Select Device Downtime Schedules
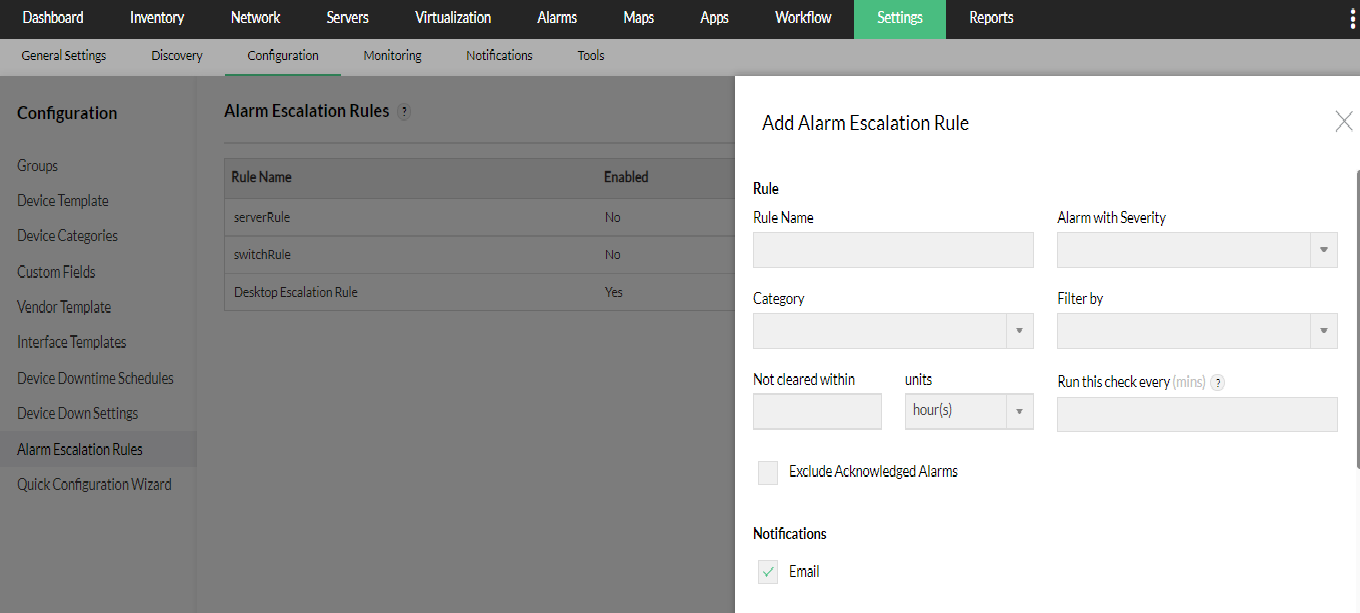 pos(95,378)
